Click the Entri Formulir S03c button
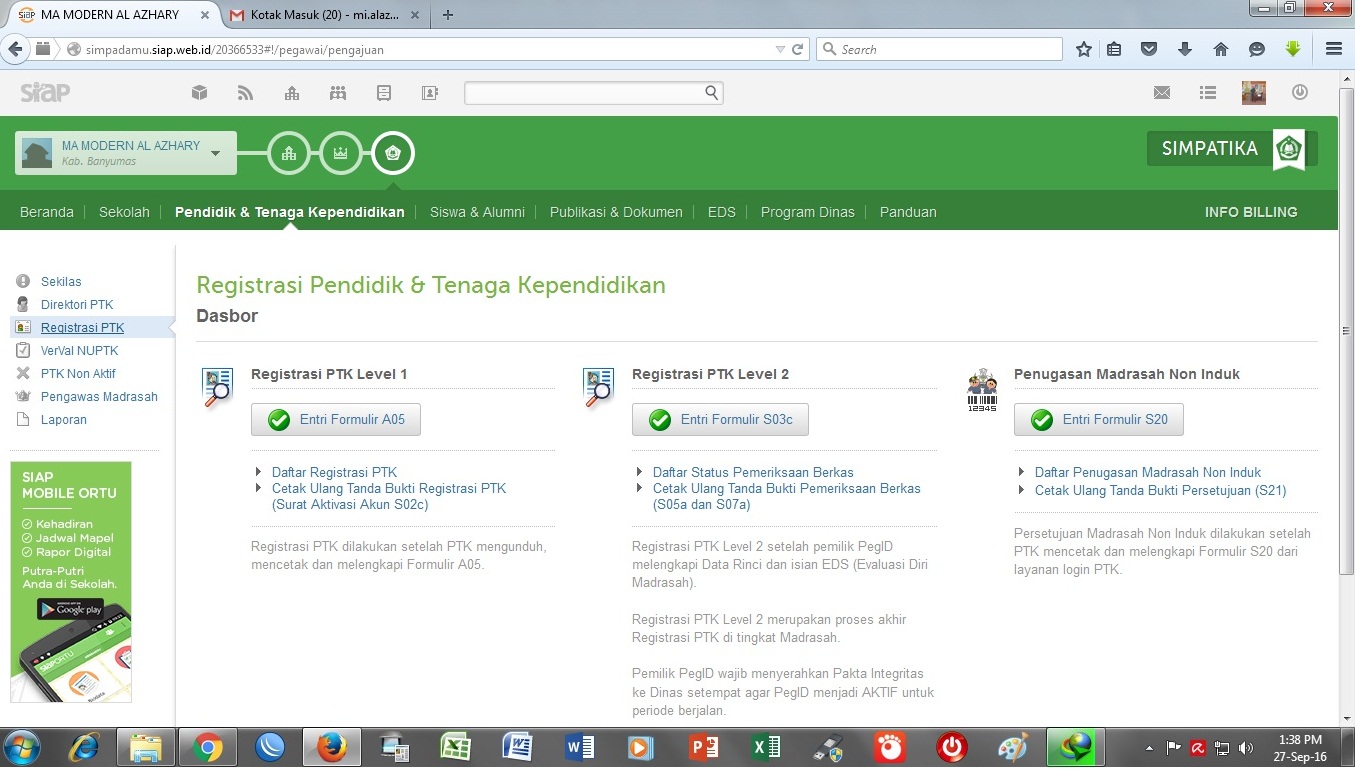The width and height of the screenshot is (1355, 777). click(x=720, y=419)
